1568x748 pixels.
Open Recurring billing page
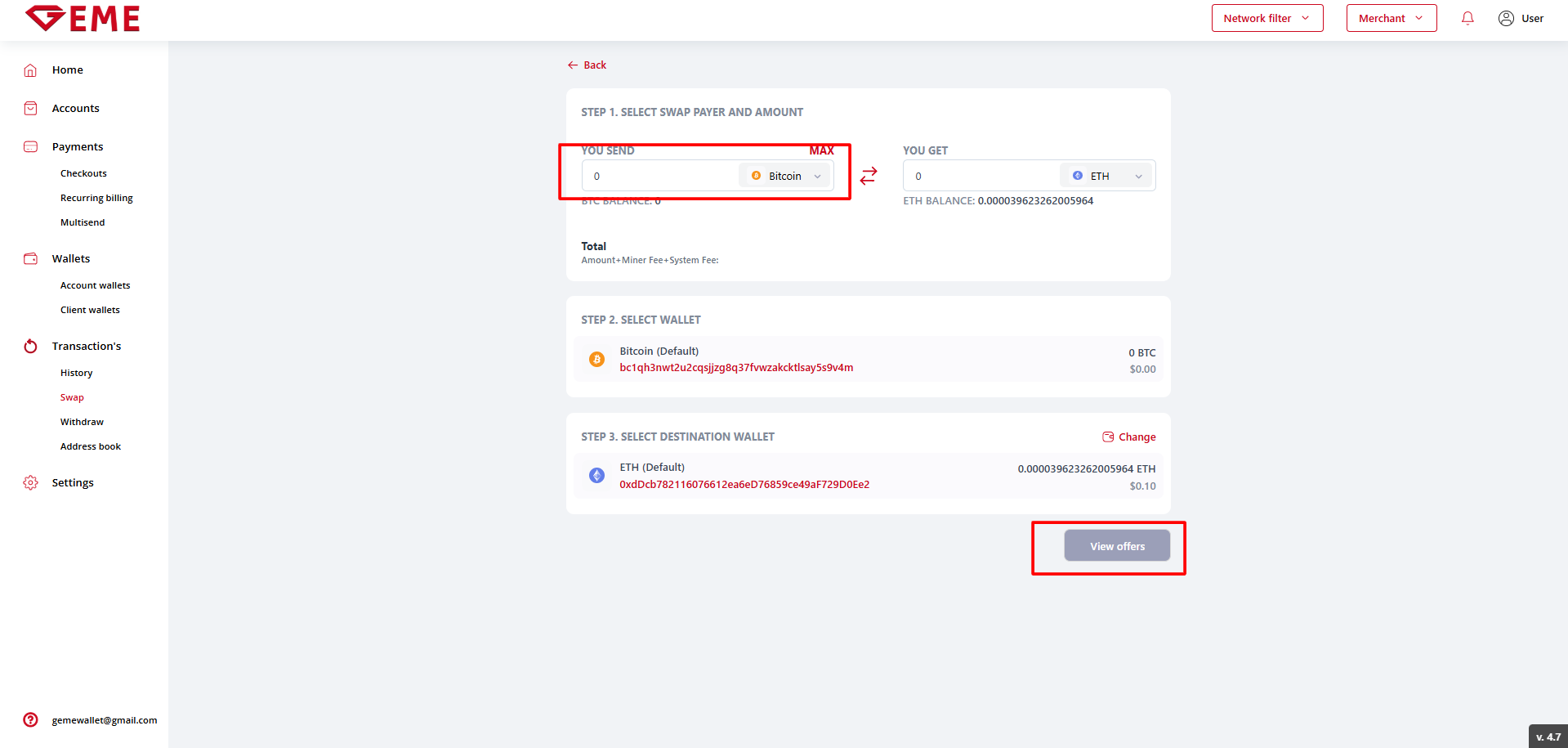click(96, 198)
